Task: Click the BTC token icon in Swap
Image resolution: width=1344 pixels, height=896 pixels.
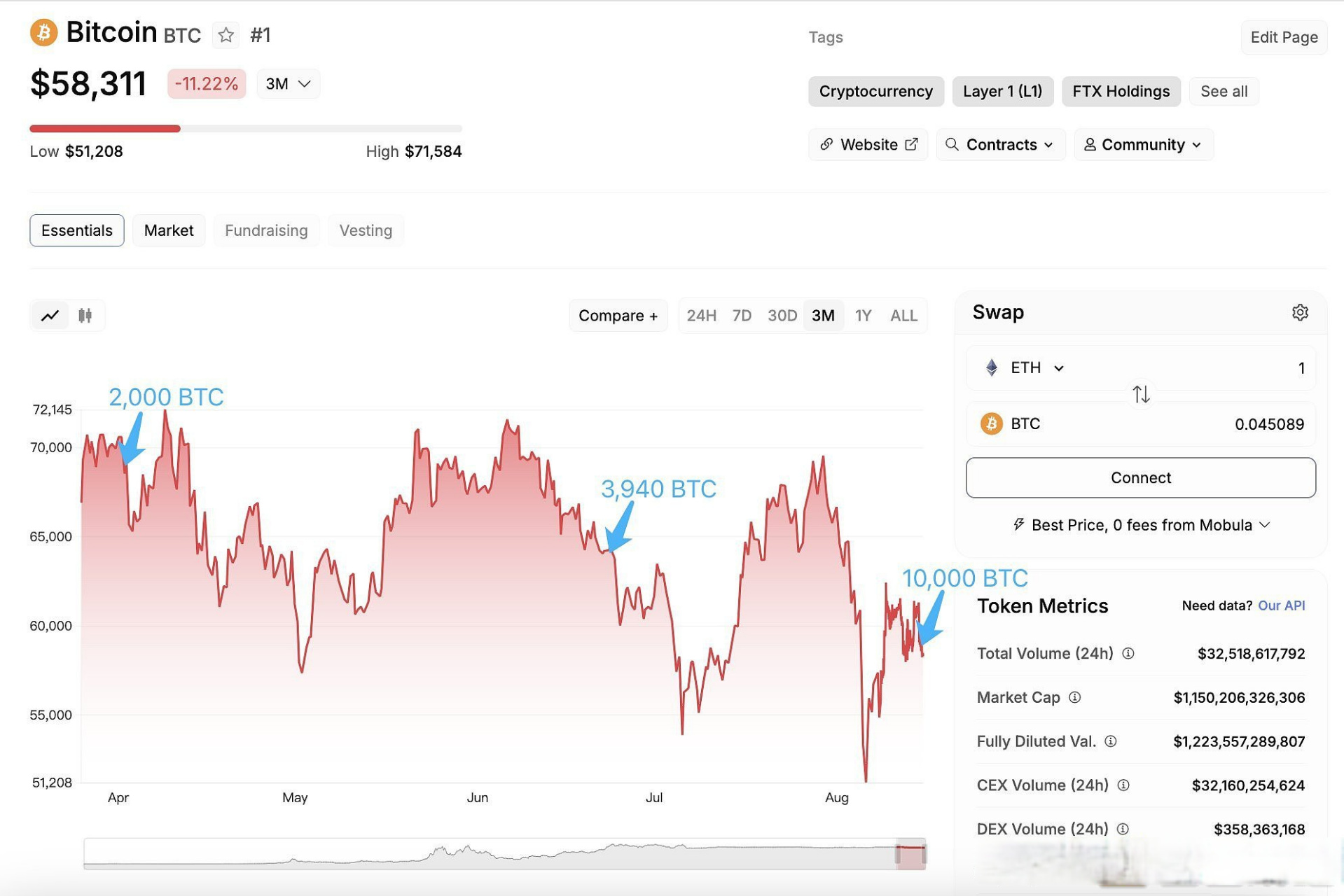Action: (991, 423)
